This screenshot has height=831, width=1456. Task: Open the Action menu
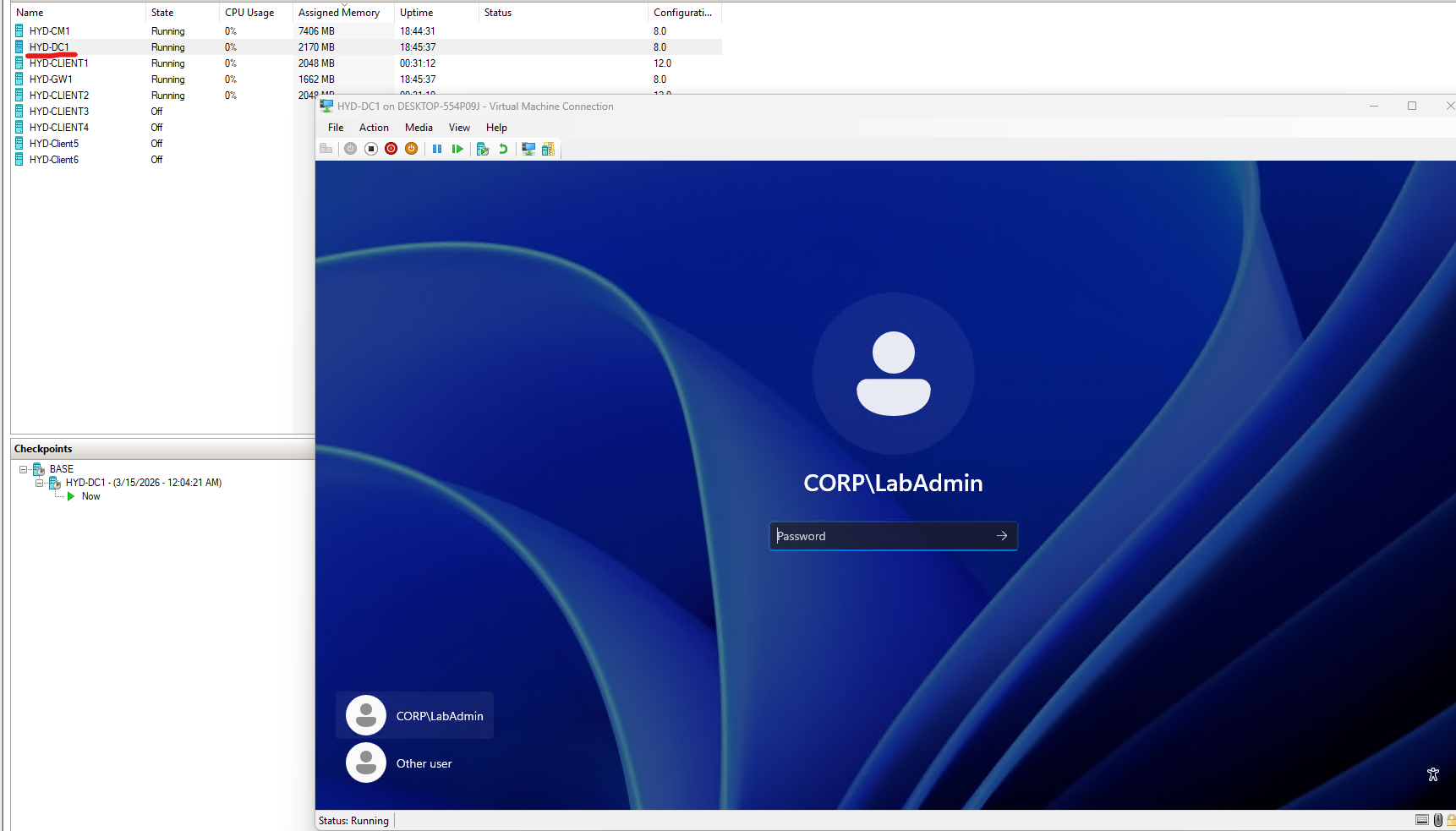tap(374, 128)
